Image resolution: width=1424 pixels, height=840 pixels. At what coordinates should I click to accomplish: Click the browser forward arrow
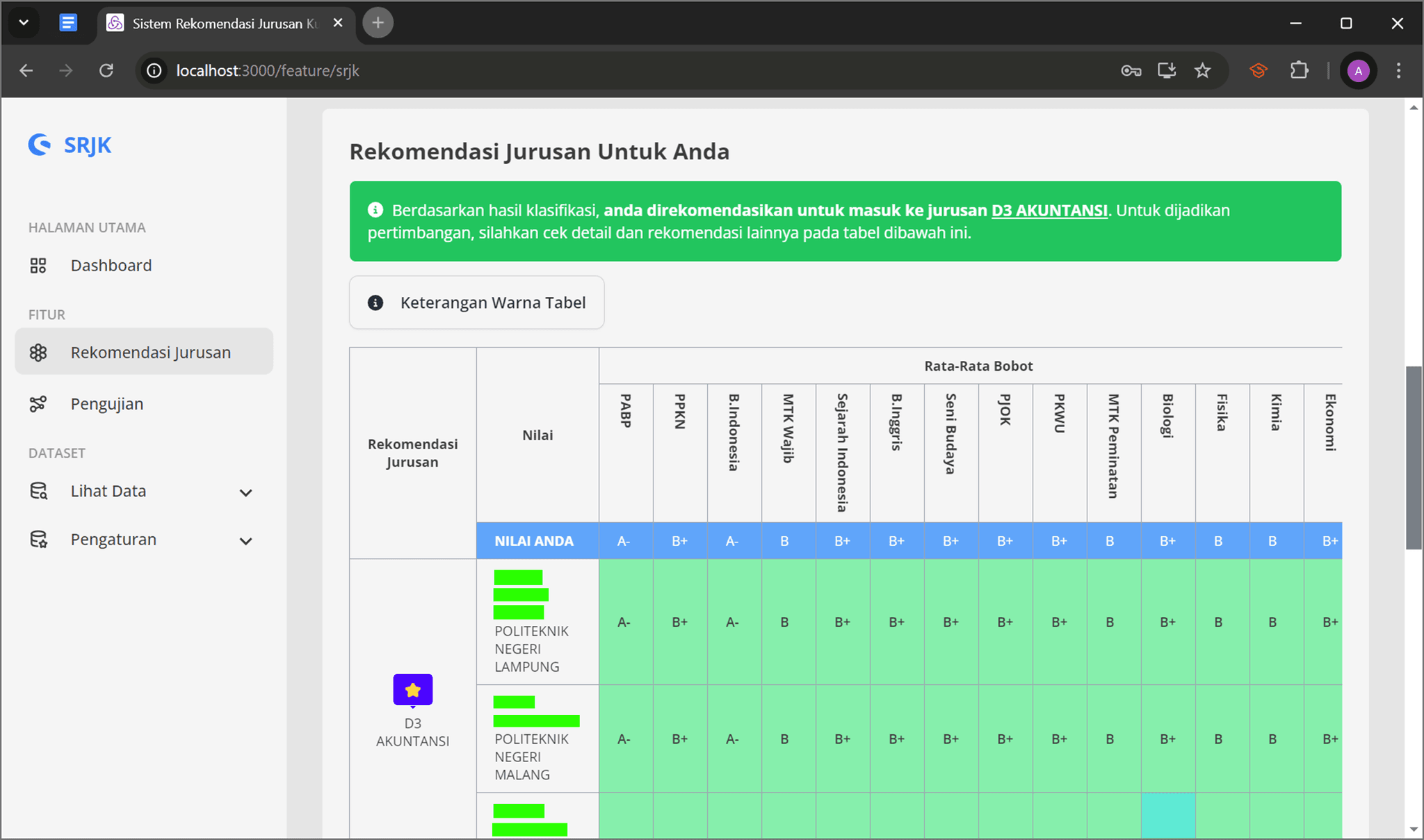tap(66, 70)
